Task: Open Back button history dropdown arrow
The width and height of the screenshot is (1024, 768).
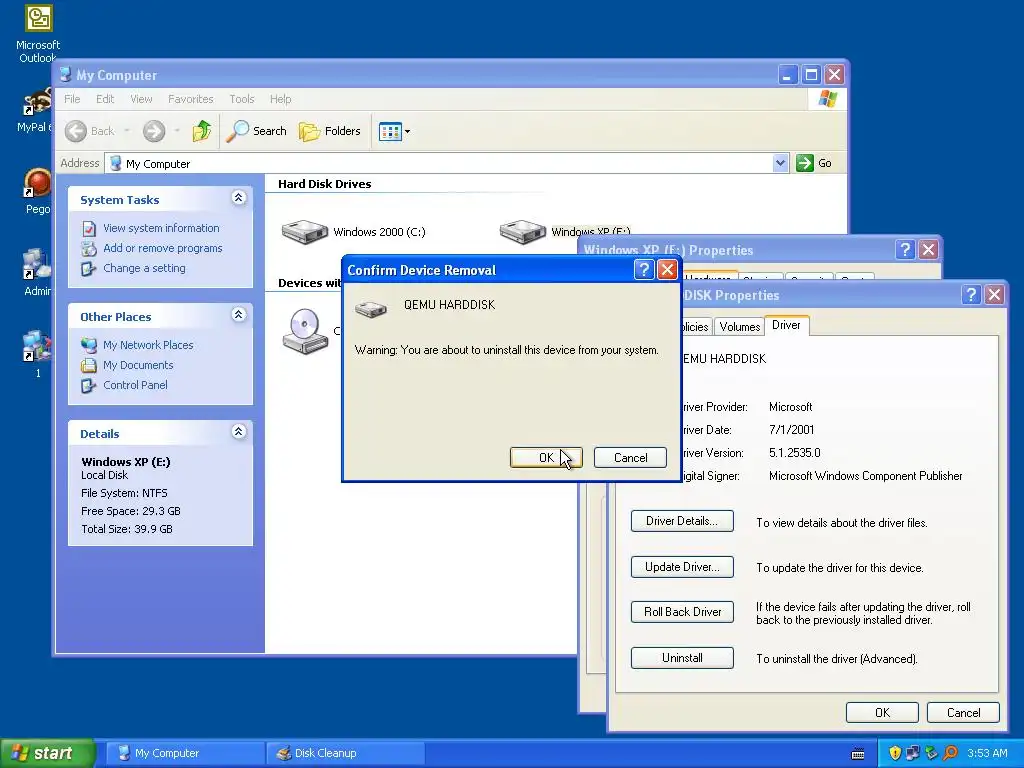Action: [x=127, y=131]
